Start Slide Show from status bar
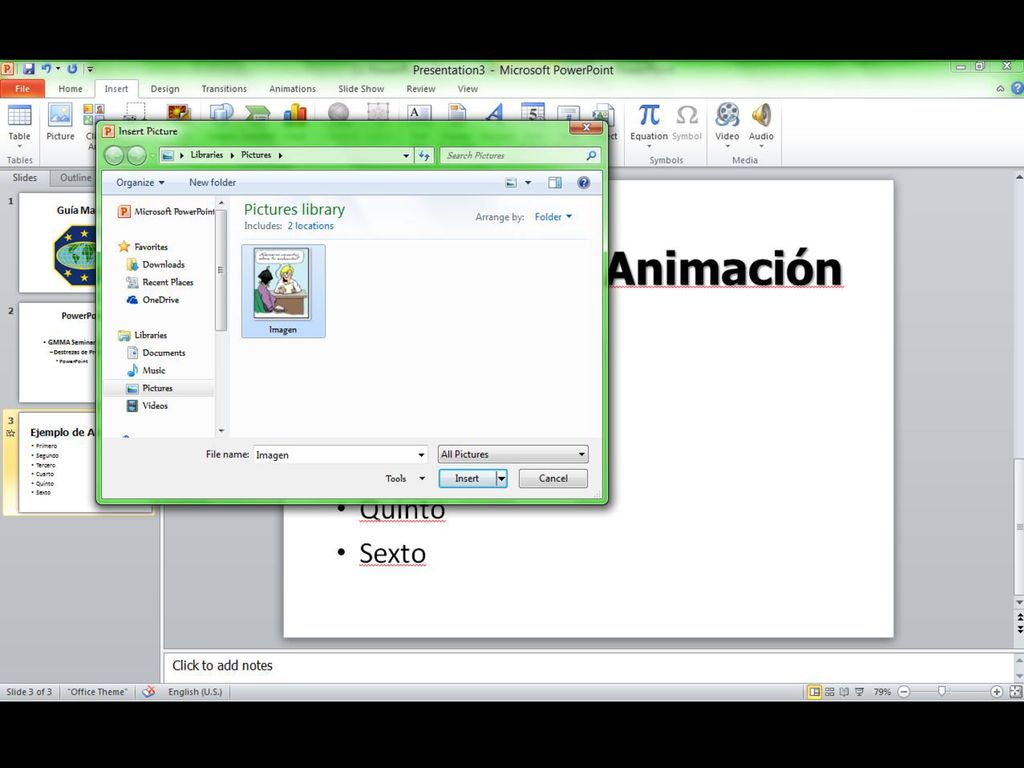Viewport: 1024px width, 768px height. pos(859,692)
